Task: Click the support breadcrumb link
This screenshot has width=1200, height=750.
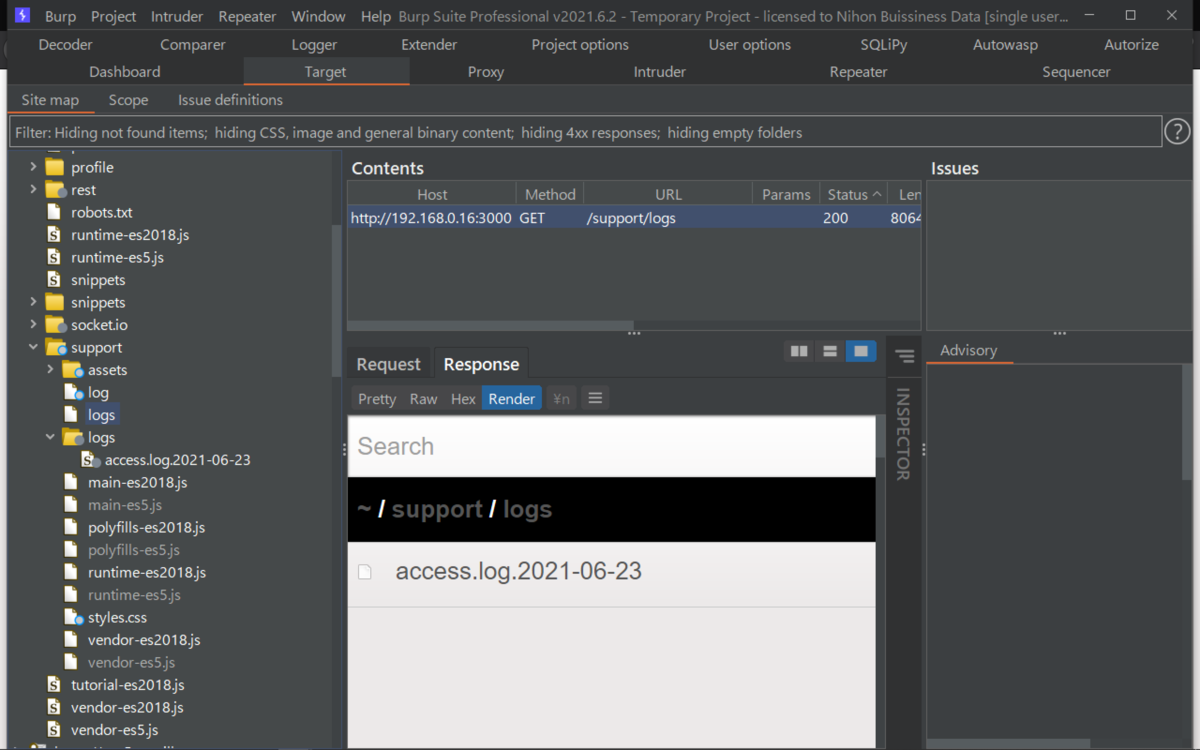Action: [437, 509]
